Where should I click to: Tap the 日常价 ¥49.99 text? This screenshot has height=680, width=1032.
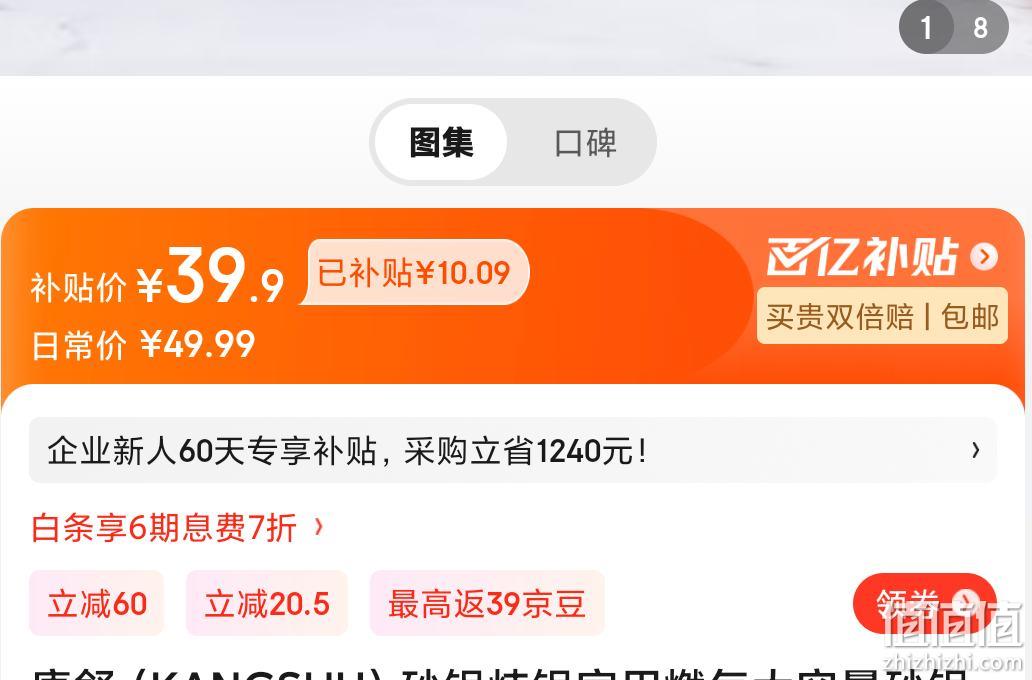point(143,344)
